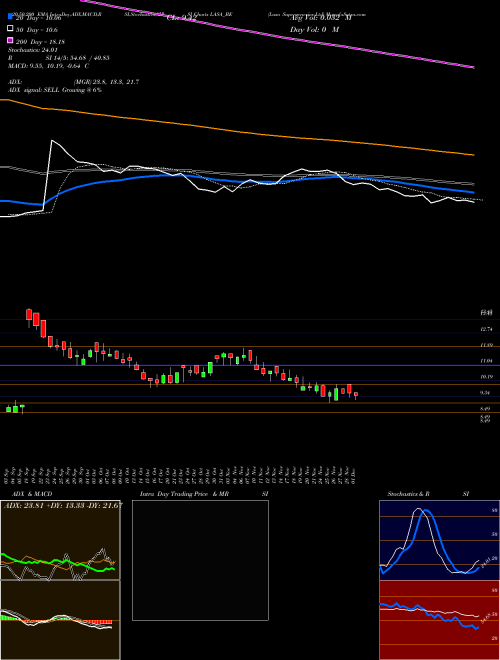500x660 pixels.
Task: Click the 9.34 price axis label
Action: pyautogui.click(x=486, y=393)
